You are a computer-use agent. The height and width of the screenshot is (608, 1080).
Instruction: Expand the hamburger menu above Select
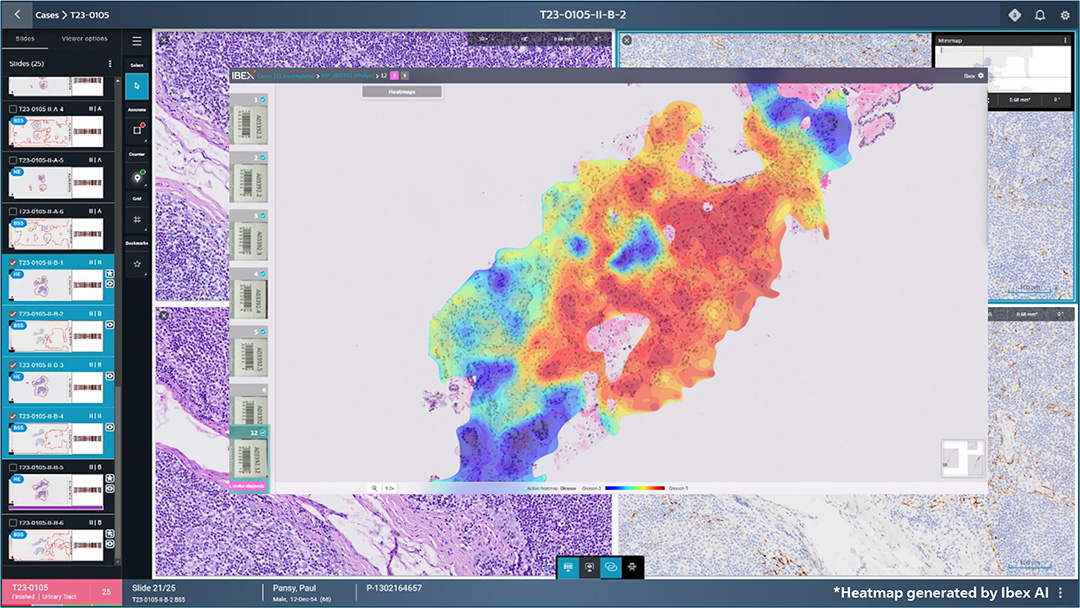[137, 41]
